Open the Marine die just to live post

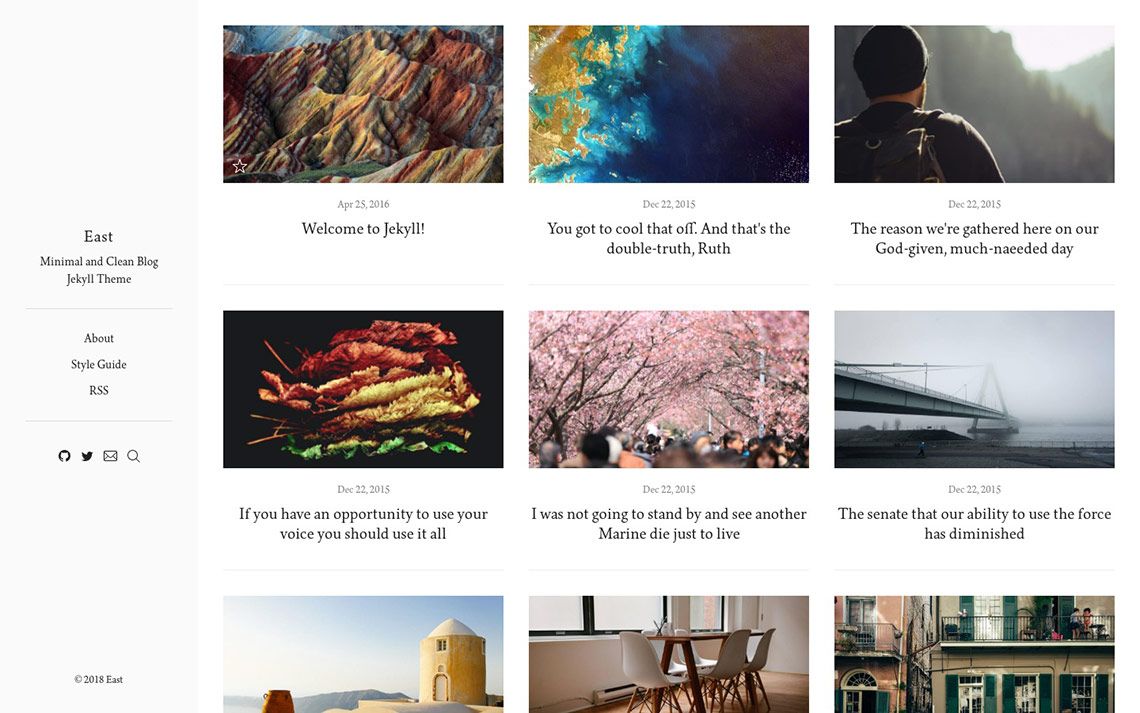coord(668,523)
